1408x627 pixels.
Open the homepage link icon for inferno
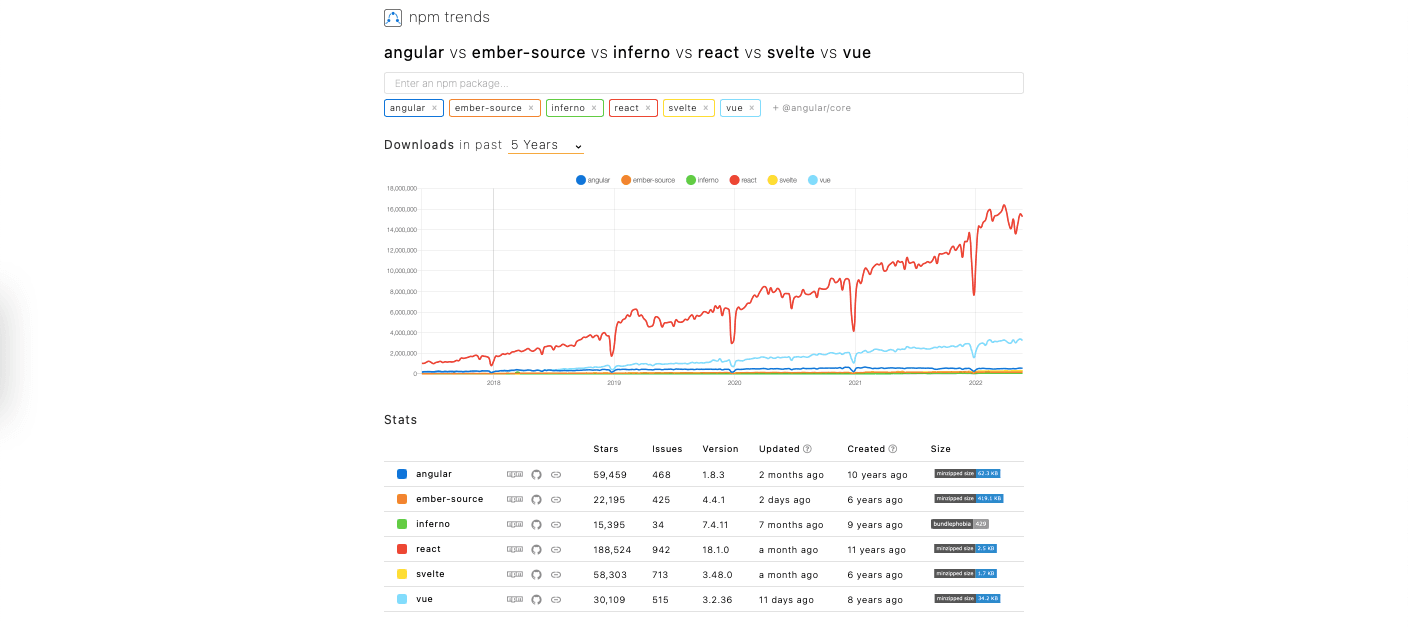(556, 524)
